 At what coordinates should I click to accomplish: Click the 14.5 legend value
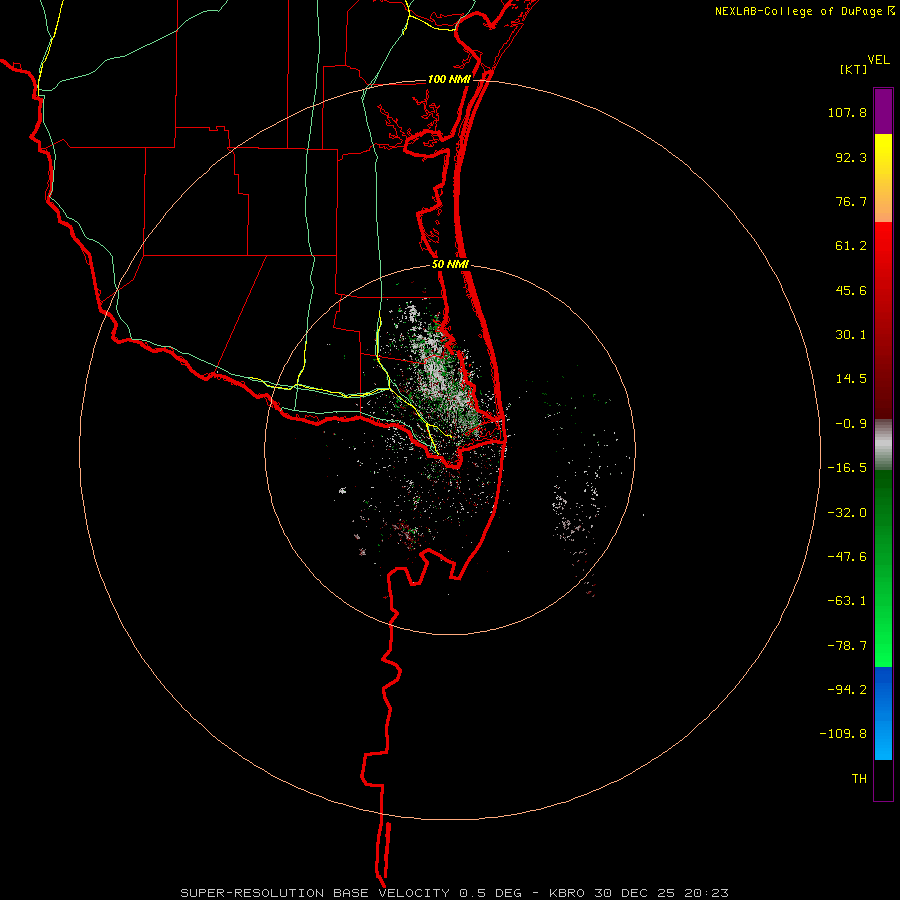coord(851,379)
